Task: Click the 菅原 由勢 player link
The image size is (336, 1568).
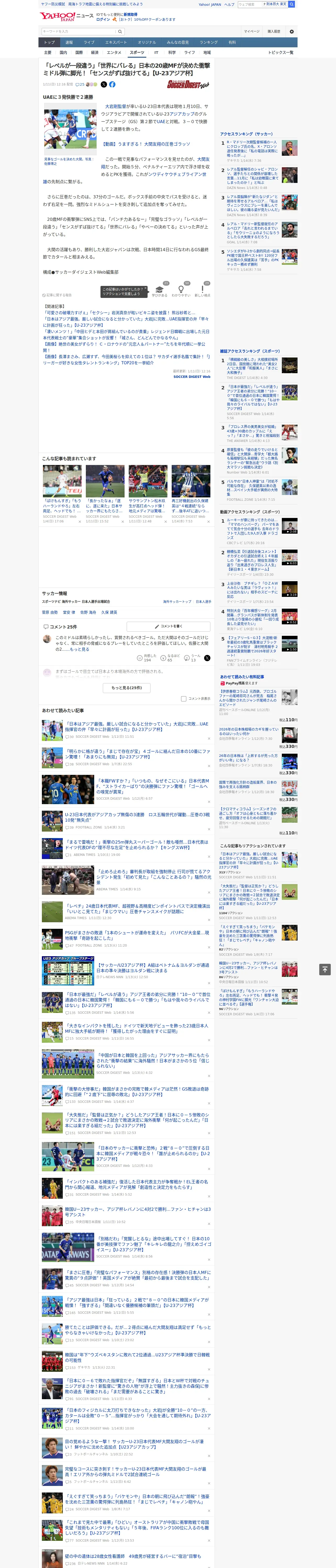Action: point(50,612)
